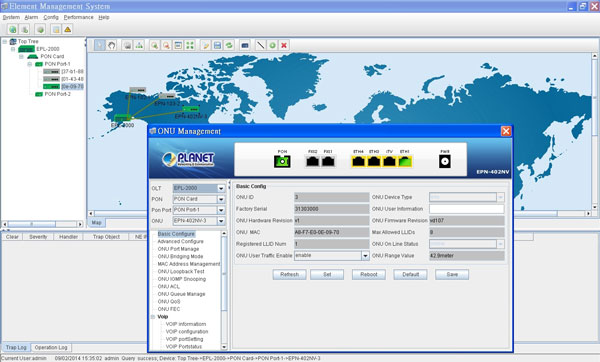Click the FXS1 port on device panel
600x362 pixels.
(x=328, y=161)
